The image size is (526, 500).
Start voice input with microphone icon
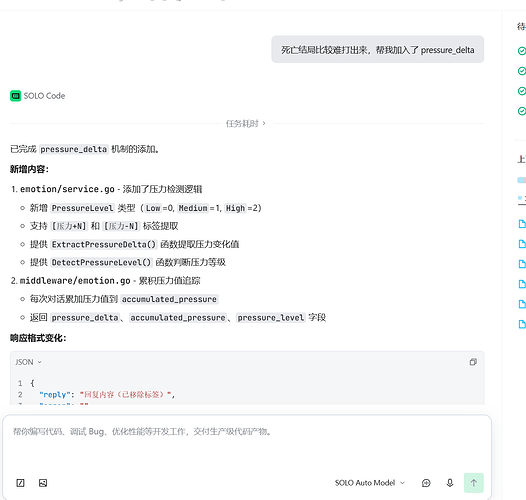click(x=450, y=483)
